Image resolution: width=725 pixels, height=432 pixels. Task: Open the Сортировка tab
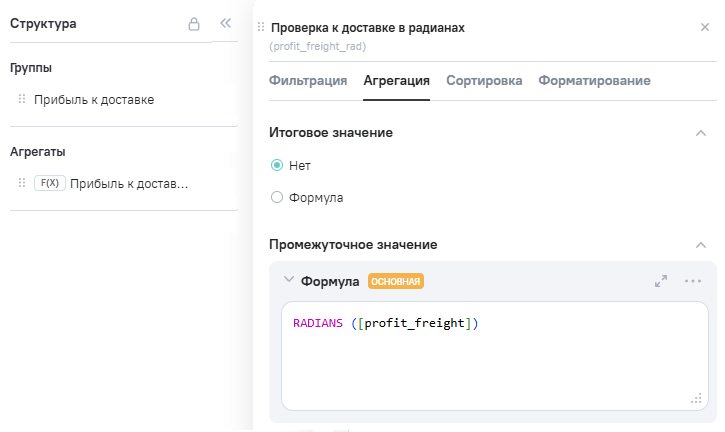click(484, 81)
